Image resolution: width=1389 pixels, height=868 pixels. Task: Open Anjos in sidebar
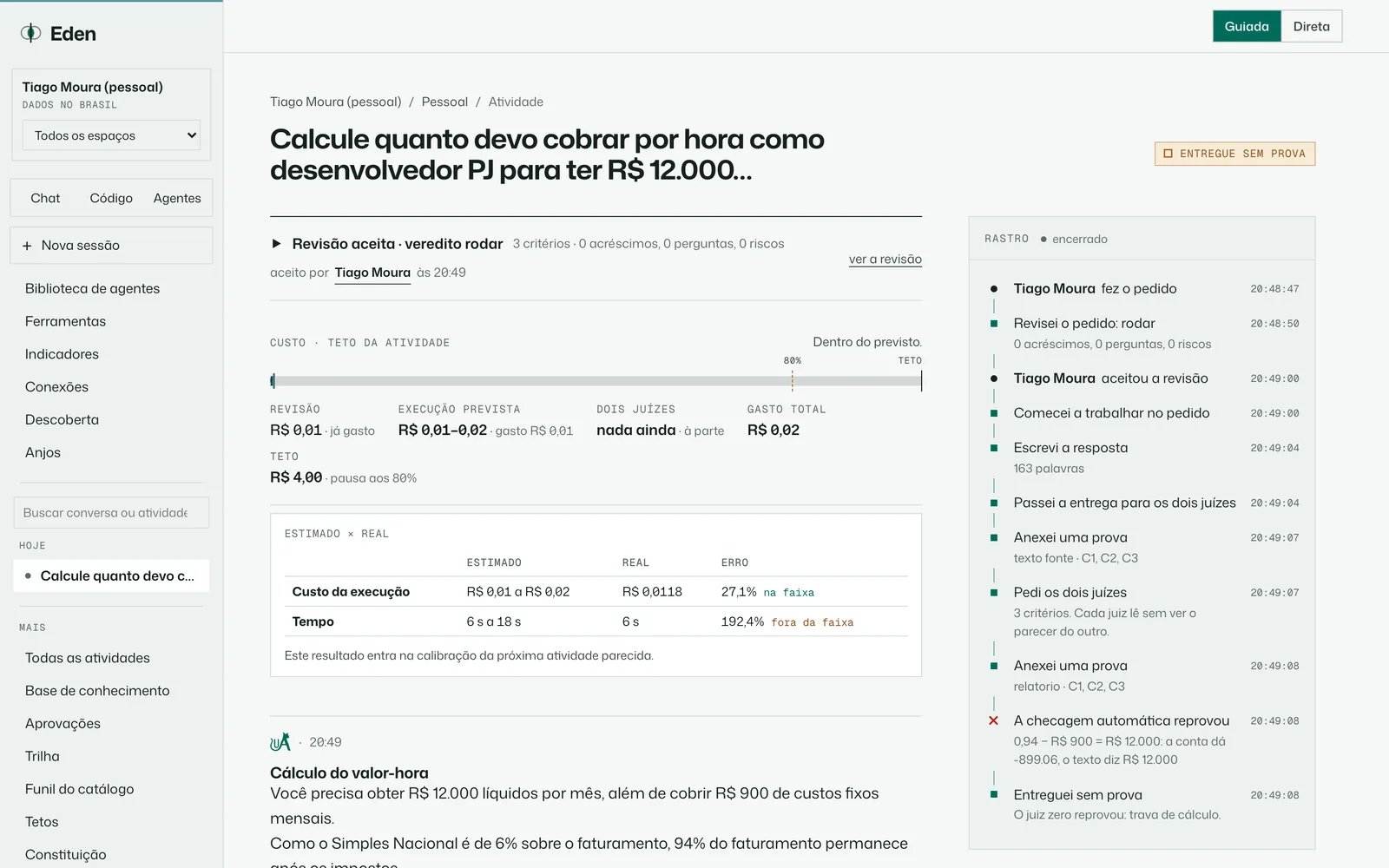43,452
